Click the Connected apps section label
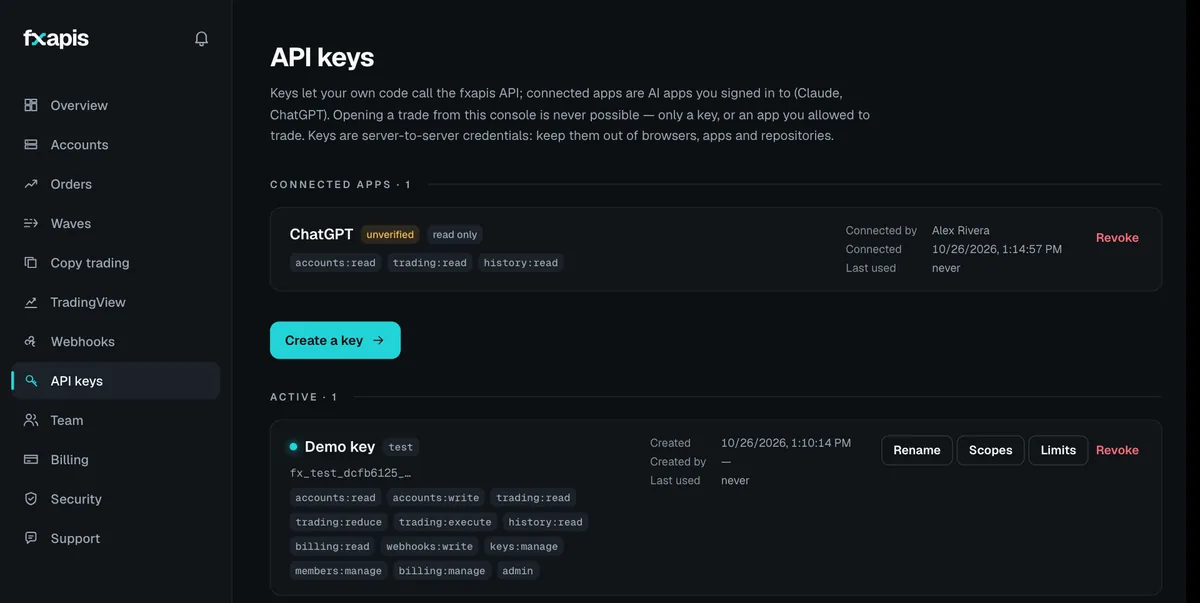The image size is (1200, 603). click(x=340, y=185)
